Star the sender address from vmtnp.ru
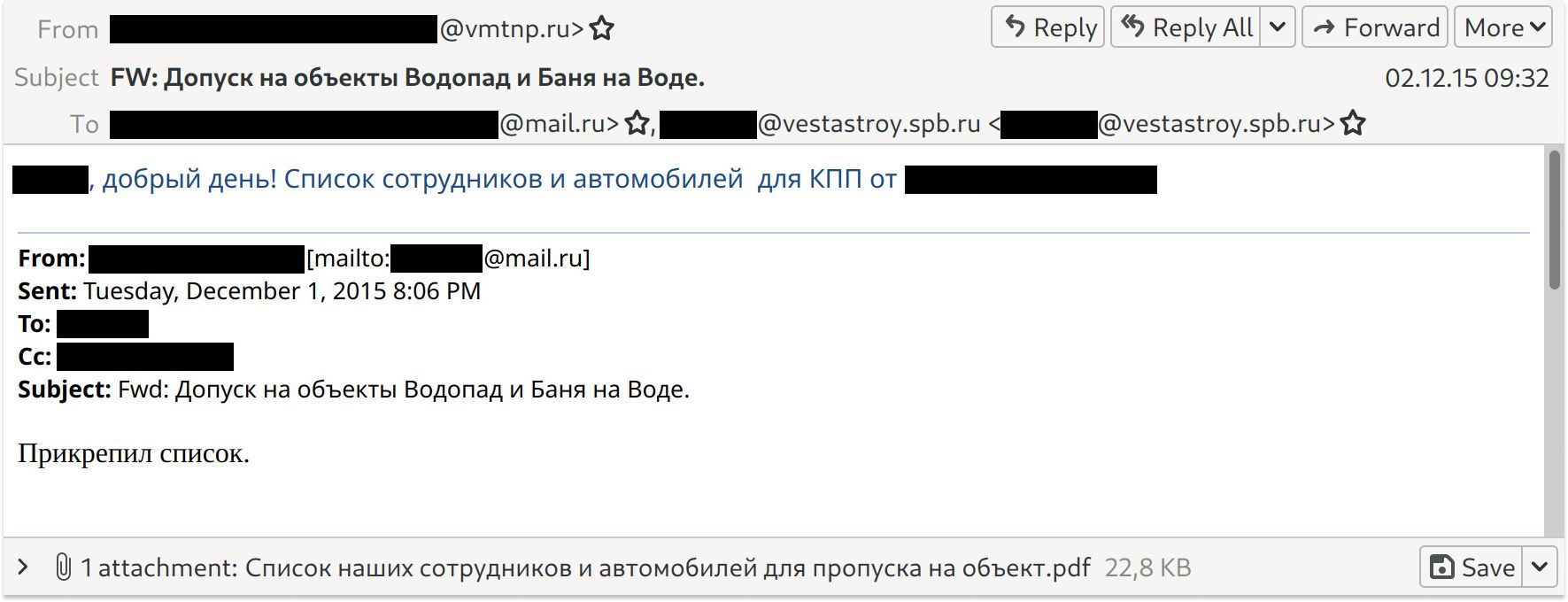The image size is (1568, 602). pos(602,29)
